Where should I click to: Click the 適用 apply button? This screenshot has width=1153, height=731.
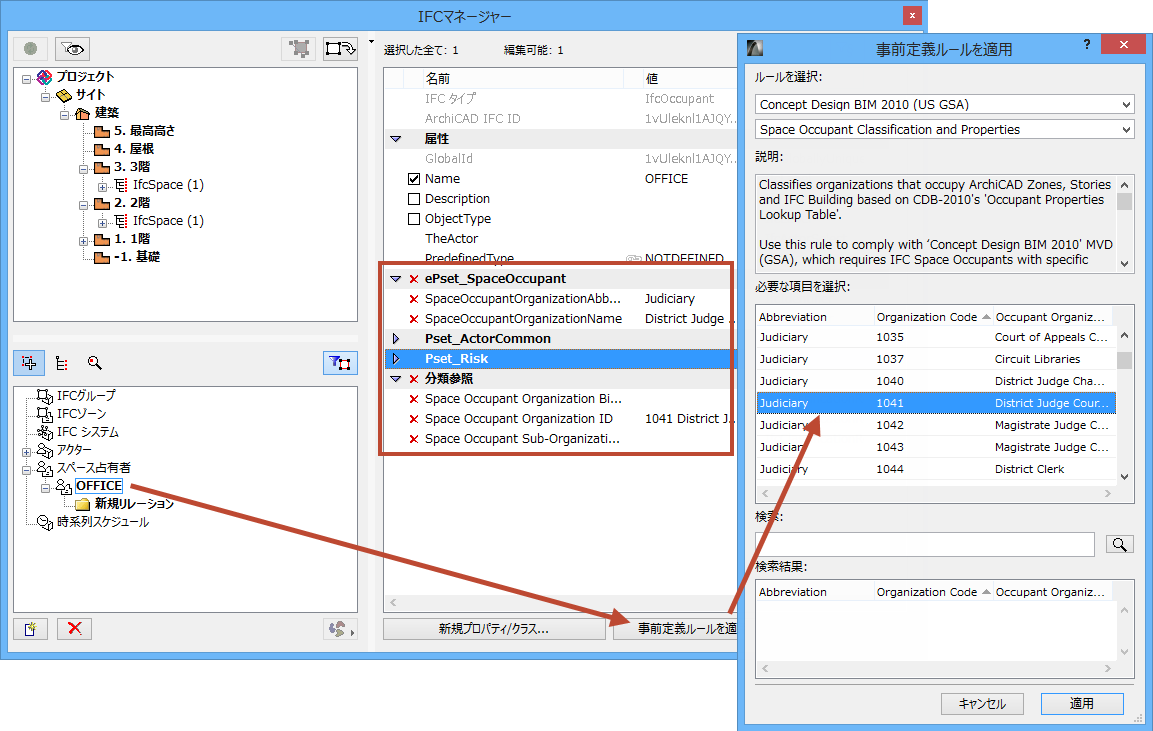tap(1082, 704)
